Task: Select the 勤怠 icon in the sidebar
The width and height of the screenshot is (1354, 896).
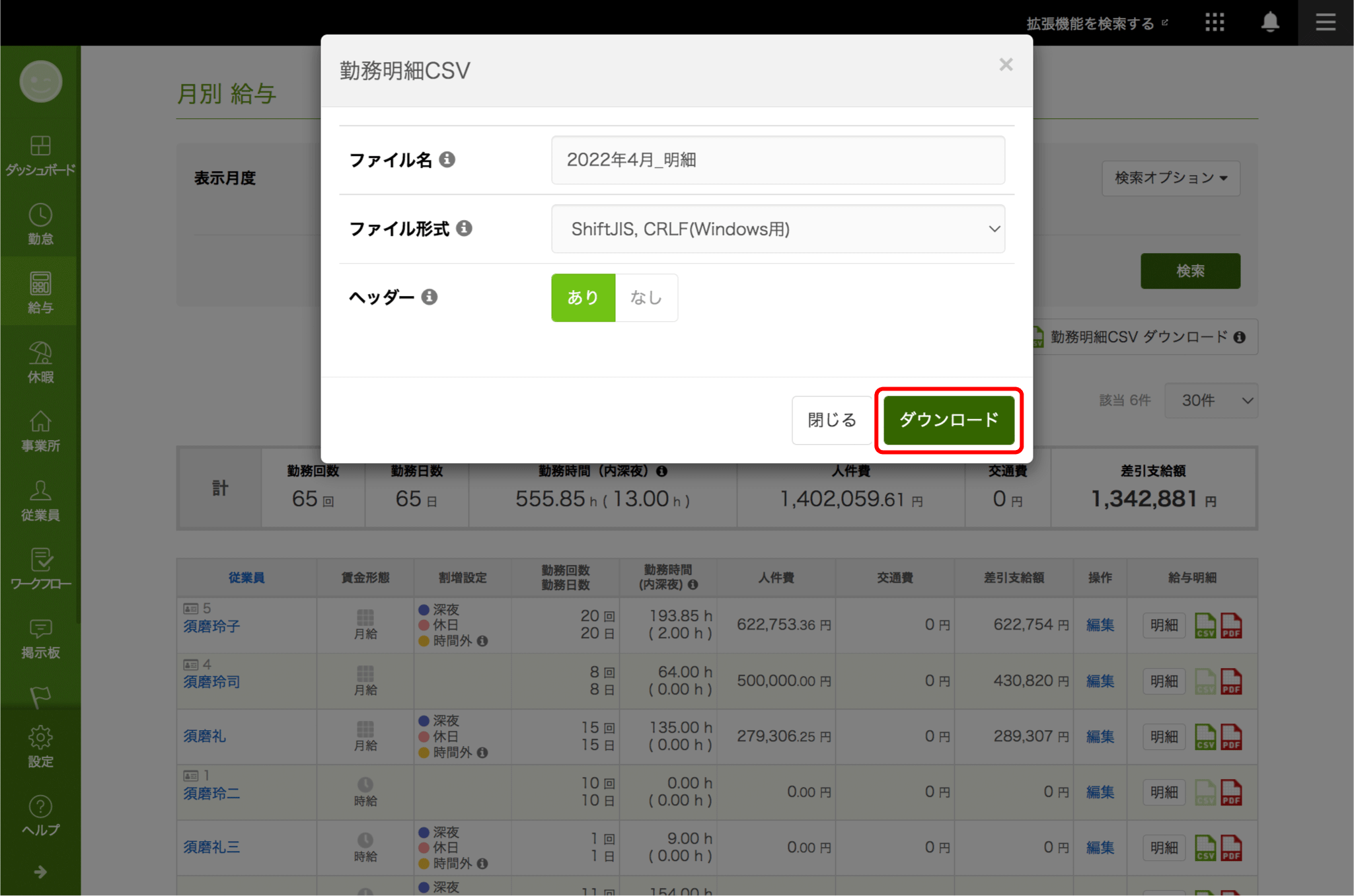Action: [x=40, y=223]
